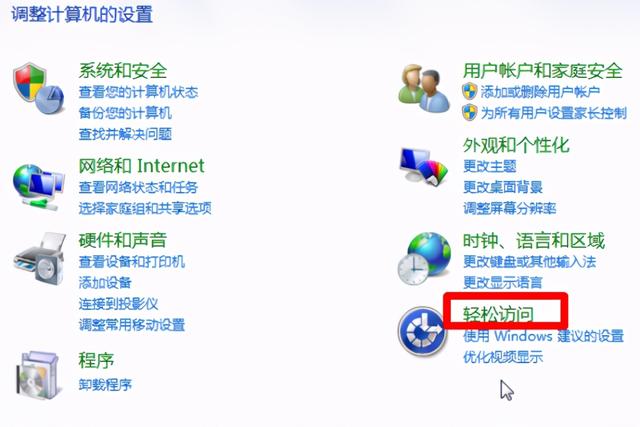
Task: Click the Ease of Access blue icon
Action: pyautogui.click(x=422, y=331)
